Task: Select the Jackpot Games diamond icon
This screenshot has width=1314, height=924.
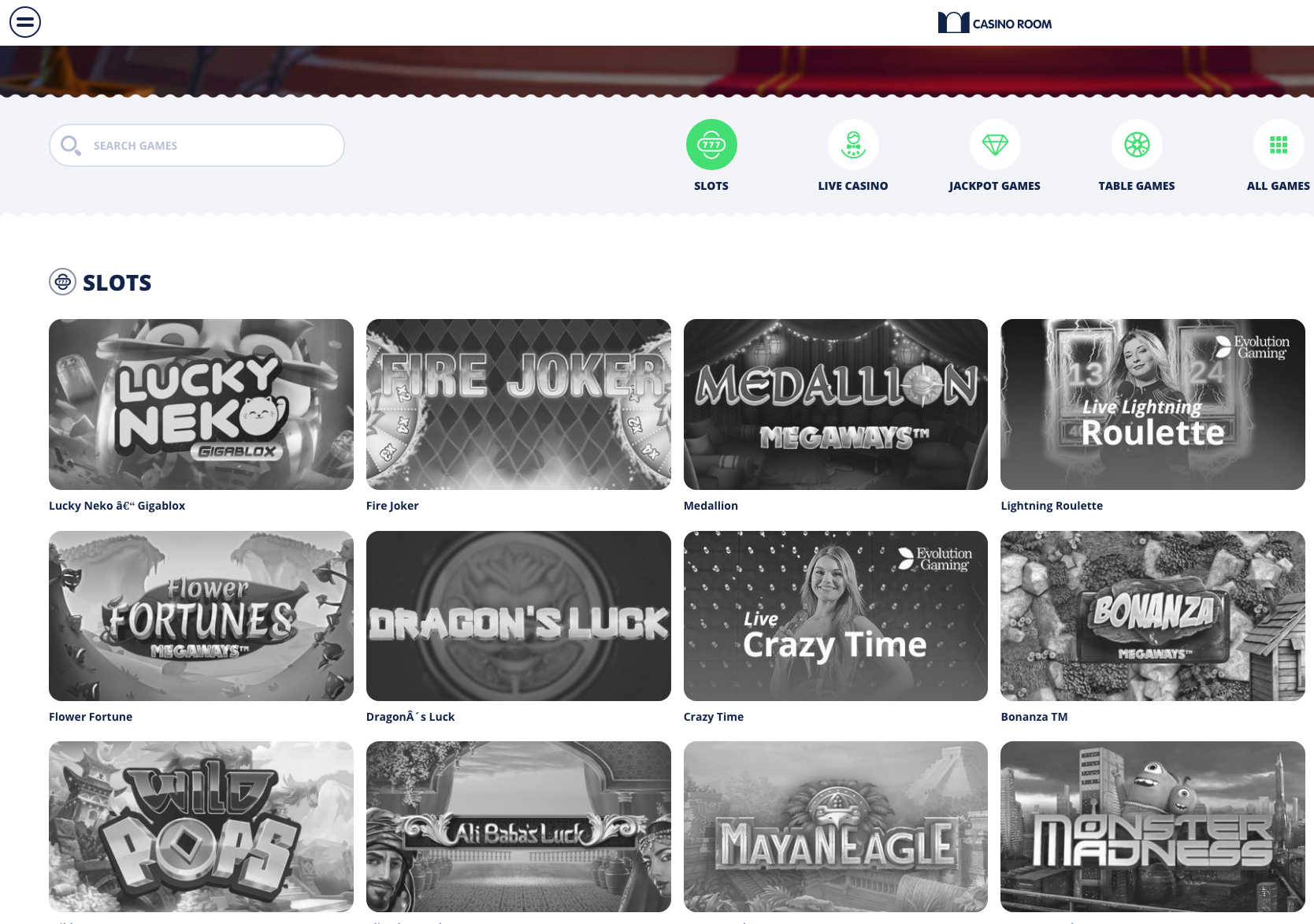Action: pos(995,145)
